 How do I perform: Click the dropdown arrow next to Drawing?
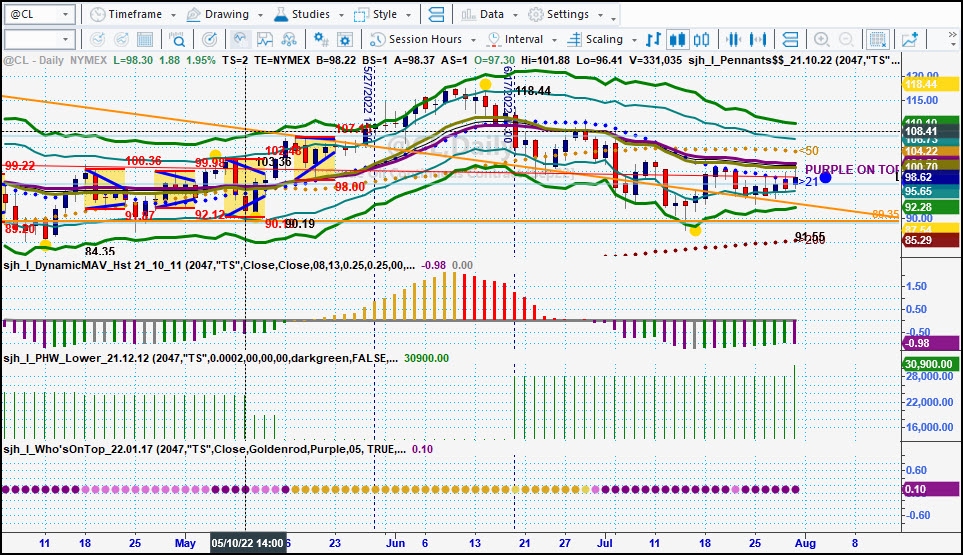260,15
